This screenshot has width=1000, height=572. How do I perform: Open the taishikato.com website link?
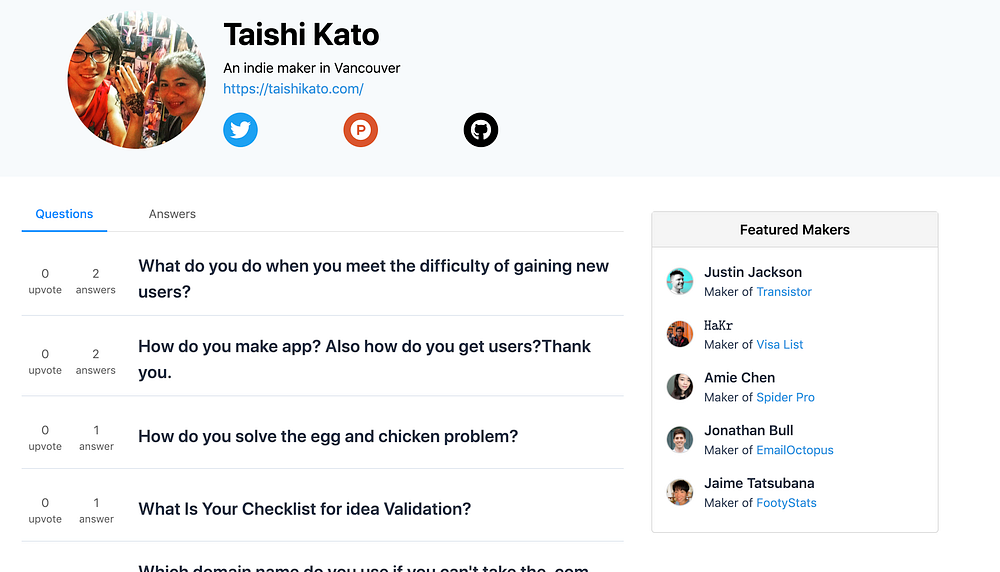tap(293, 89)
